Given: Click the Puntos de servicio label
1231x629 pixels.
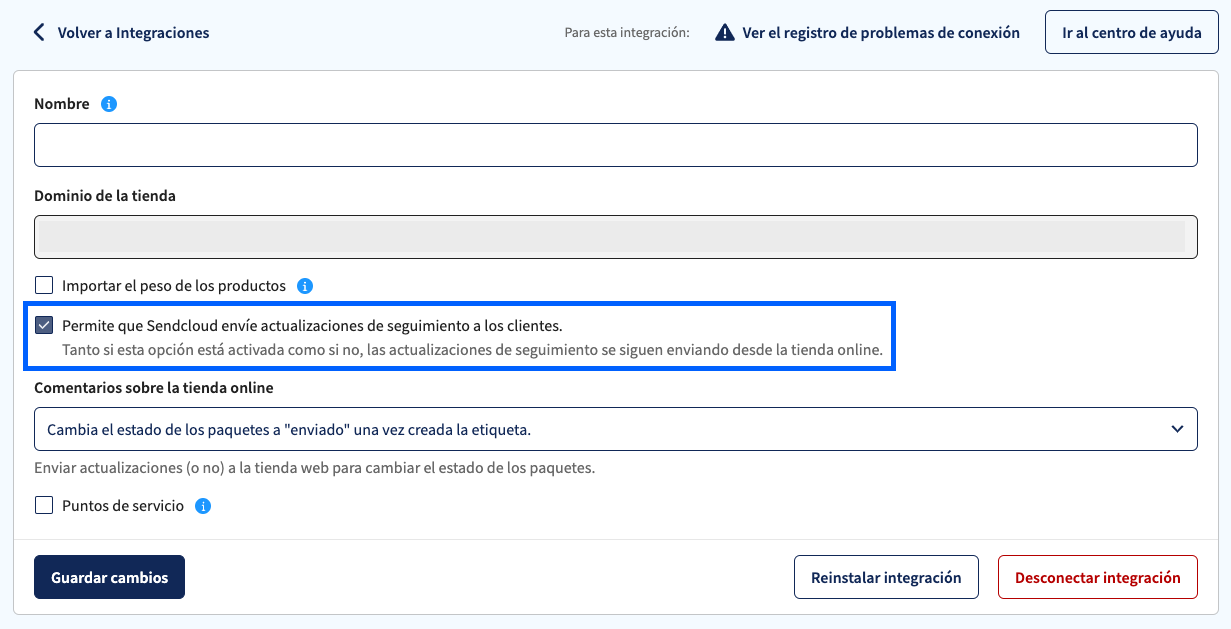Looking at the screenshot, I should tap(123, 506).
